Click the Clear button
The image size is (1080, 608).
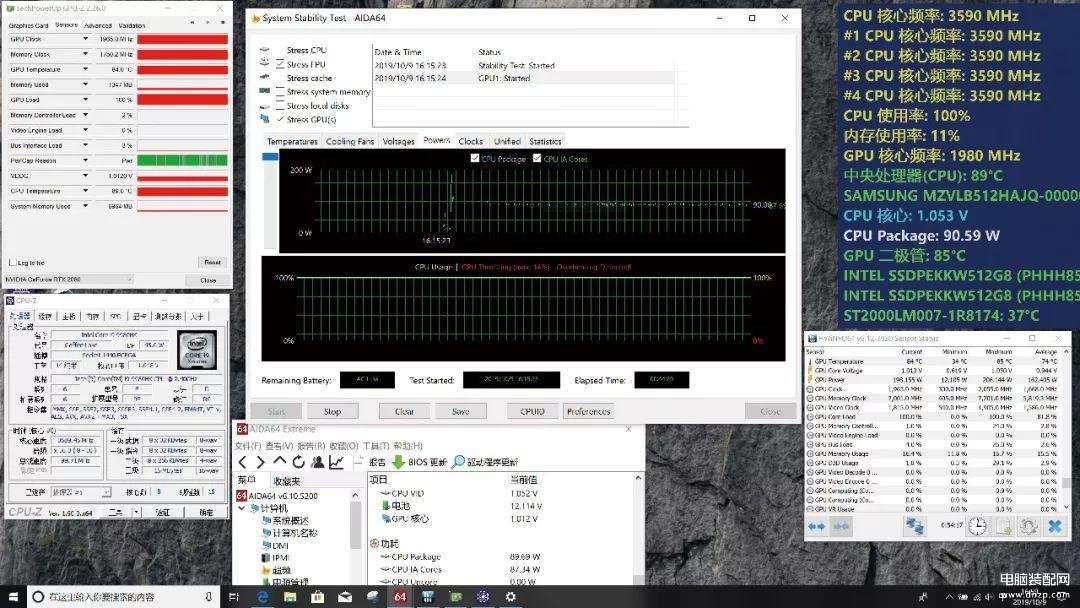pyautogui.click(x=404, y=411)
